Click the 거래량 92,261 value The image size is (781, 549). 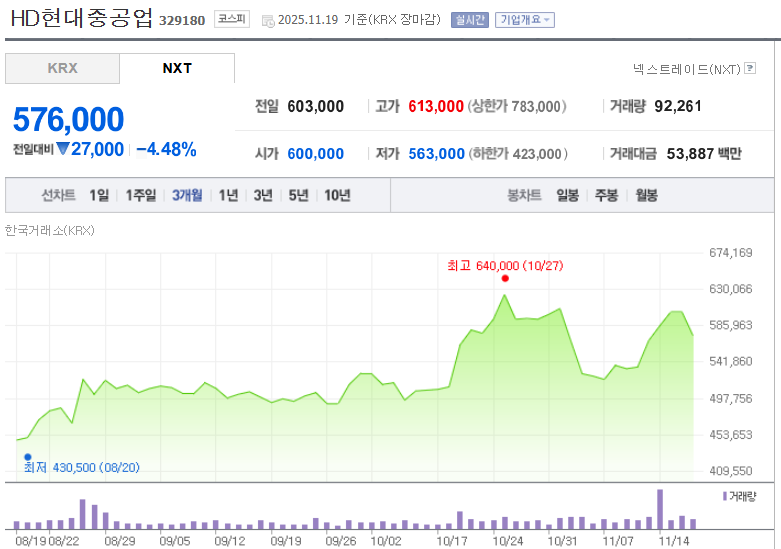tap(678, 106)
